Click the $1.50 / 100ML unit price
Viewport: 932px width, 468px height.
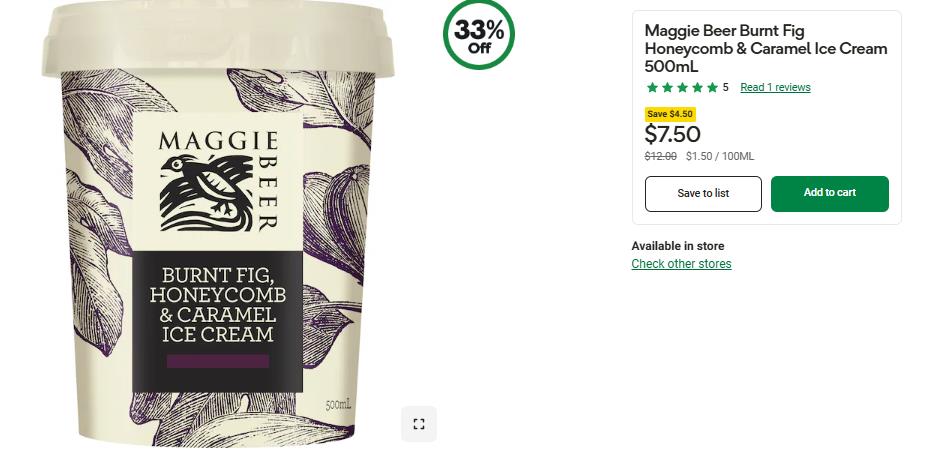(720, 156)
